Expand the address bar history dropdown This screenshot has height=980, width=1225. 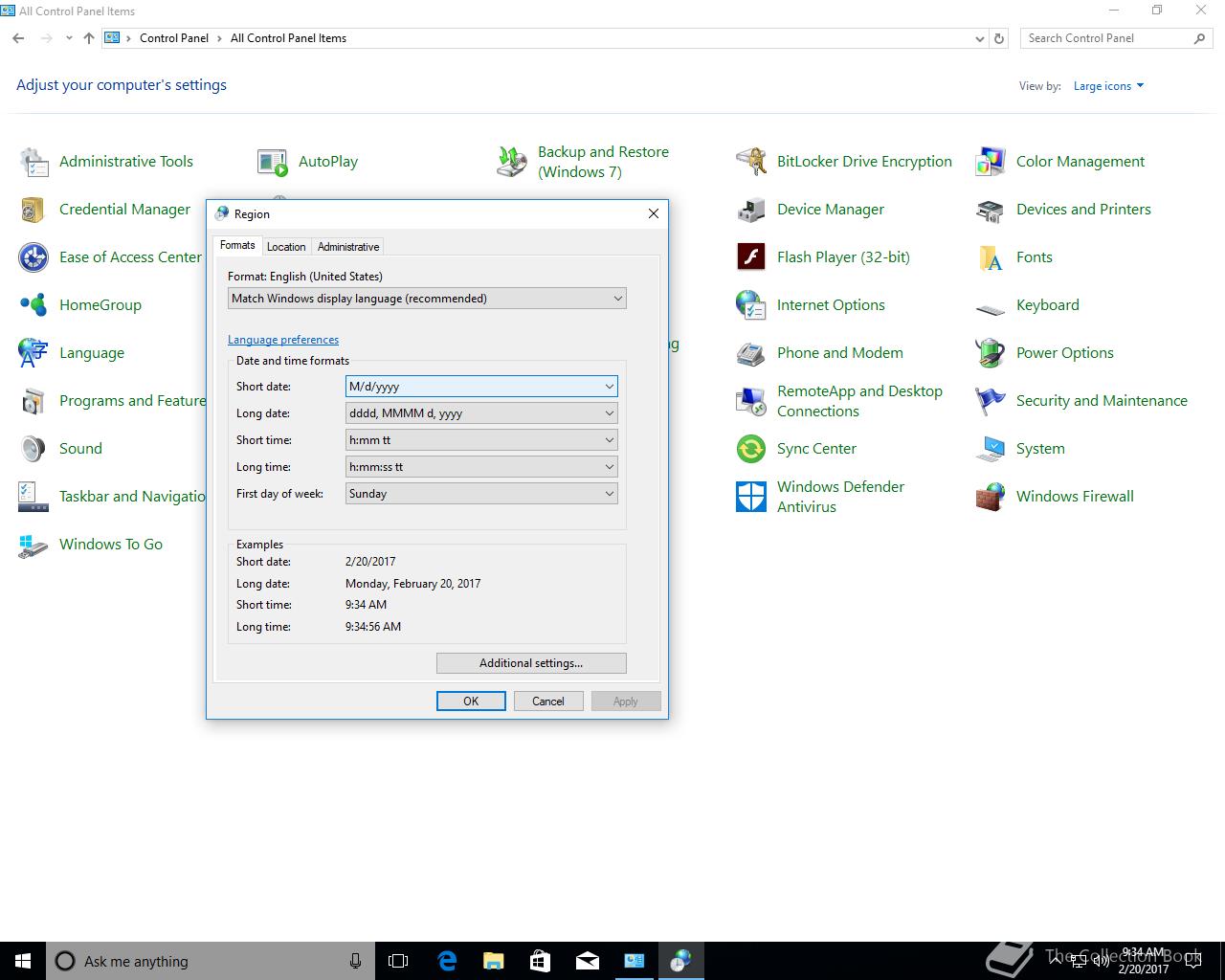point(979,39)
